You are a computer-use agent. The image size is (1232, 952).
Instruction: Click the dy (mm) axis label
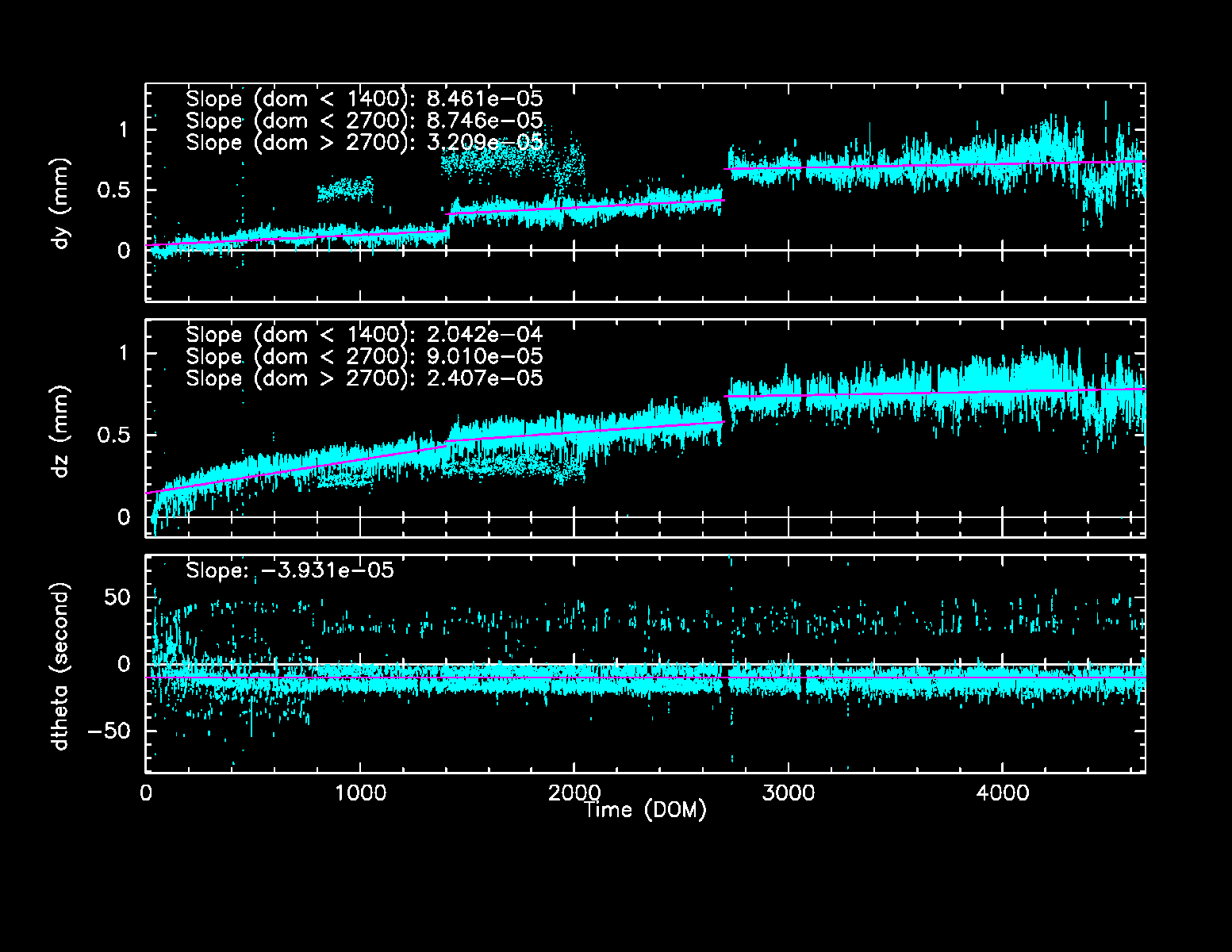point(61,204)
